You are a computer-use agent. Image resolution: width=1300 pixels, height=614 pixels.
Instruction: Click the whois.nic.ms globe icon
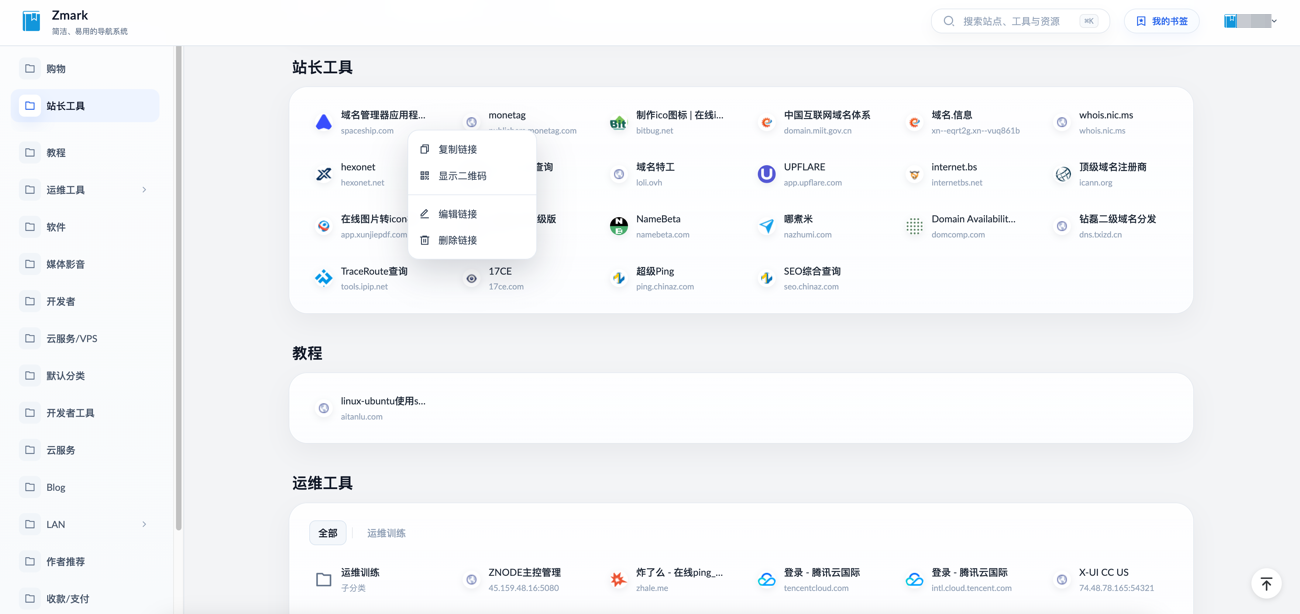(1062, 122)
